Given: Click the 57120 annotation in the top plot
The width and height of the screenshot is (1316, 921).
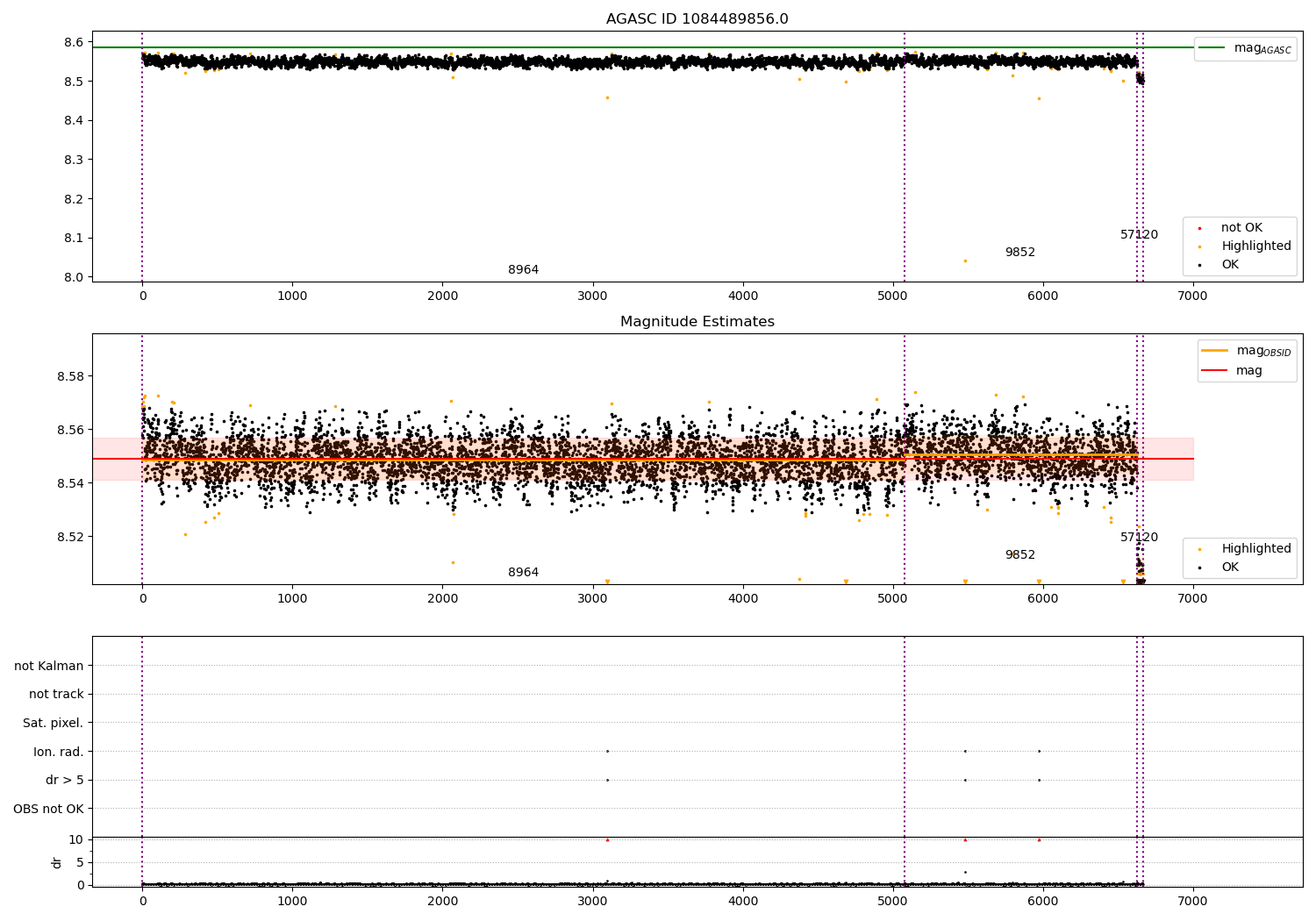Looking at the screenshot, I should click(1139, 235).
